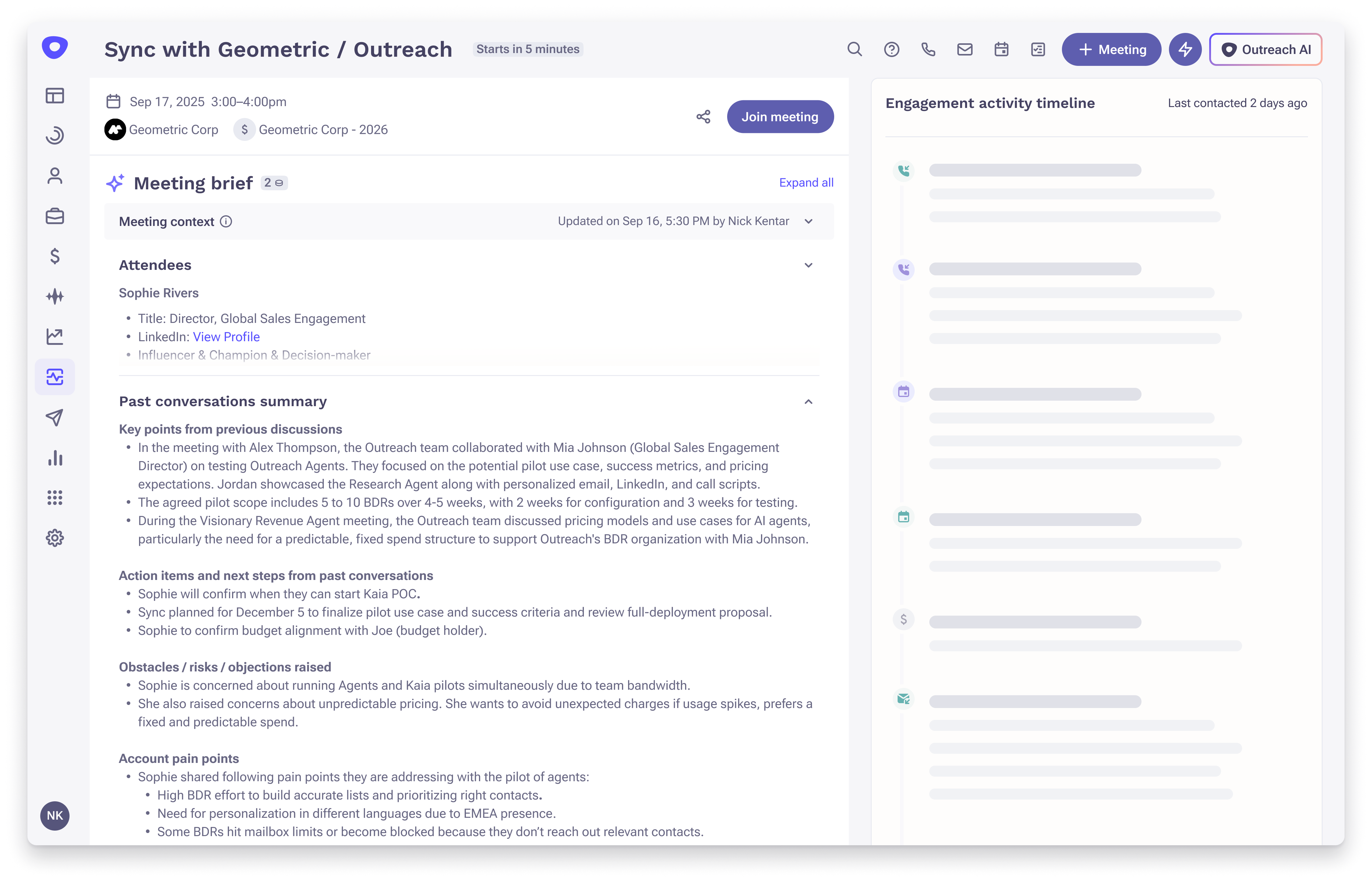Viewport: 1372px width, 880px height.
Task: Click the NK user avatar
Action: pos(55,815)
